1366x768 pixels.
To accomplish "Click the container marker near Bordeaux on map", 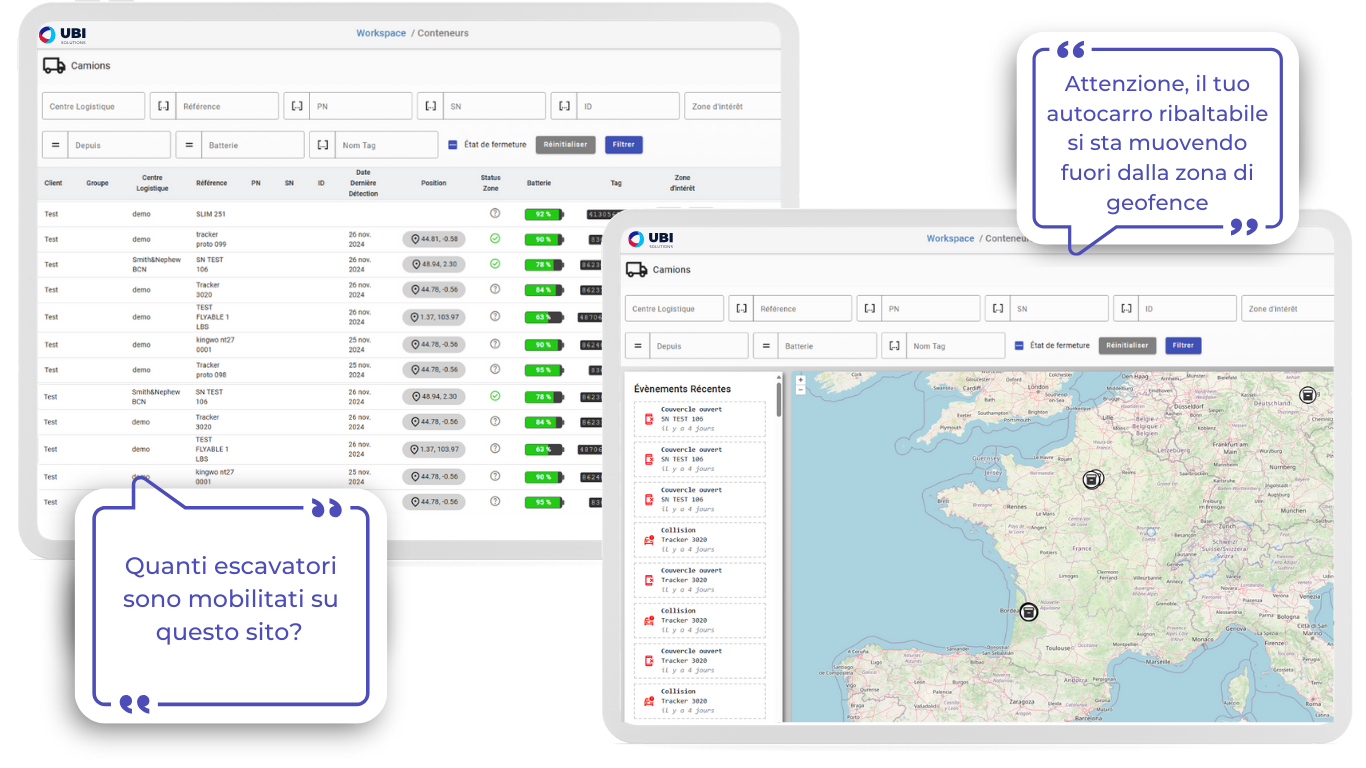I will 1029,612.
